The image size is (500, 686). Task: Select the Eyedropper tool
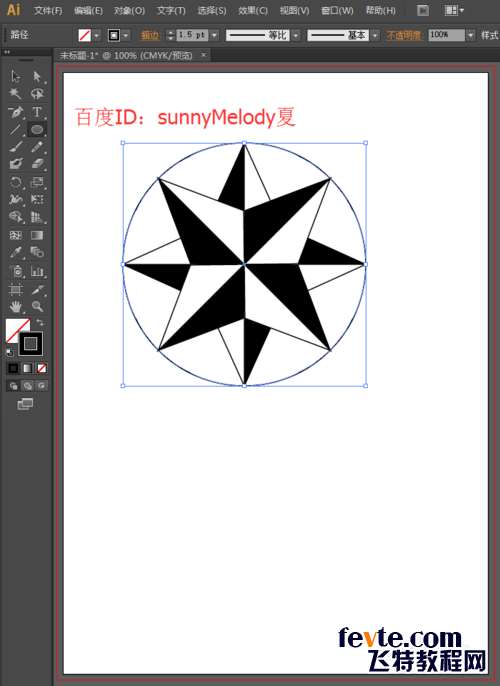[x=16, y=252]
